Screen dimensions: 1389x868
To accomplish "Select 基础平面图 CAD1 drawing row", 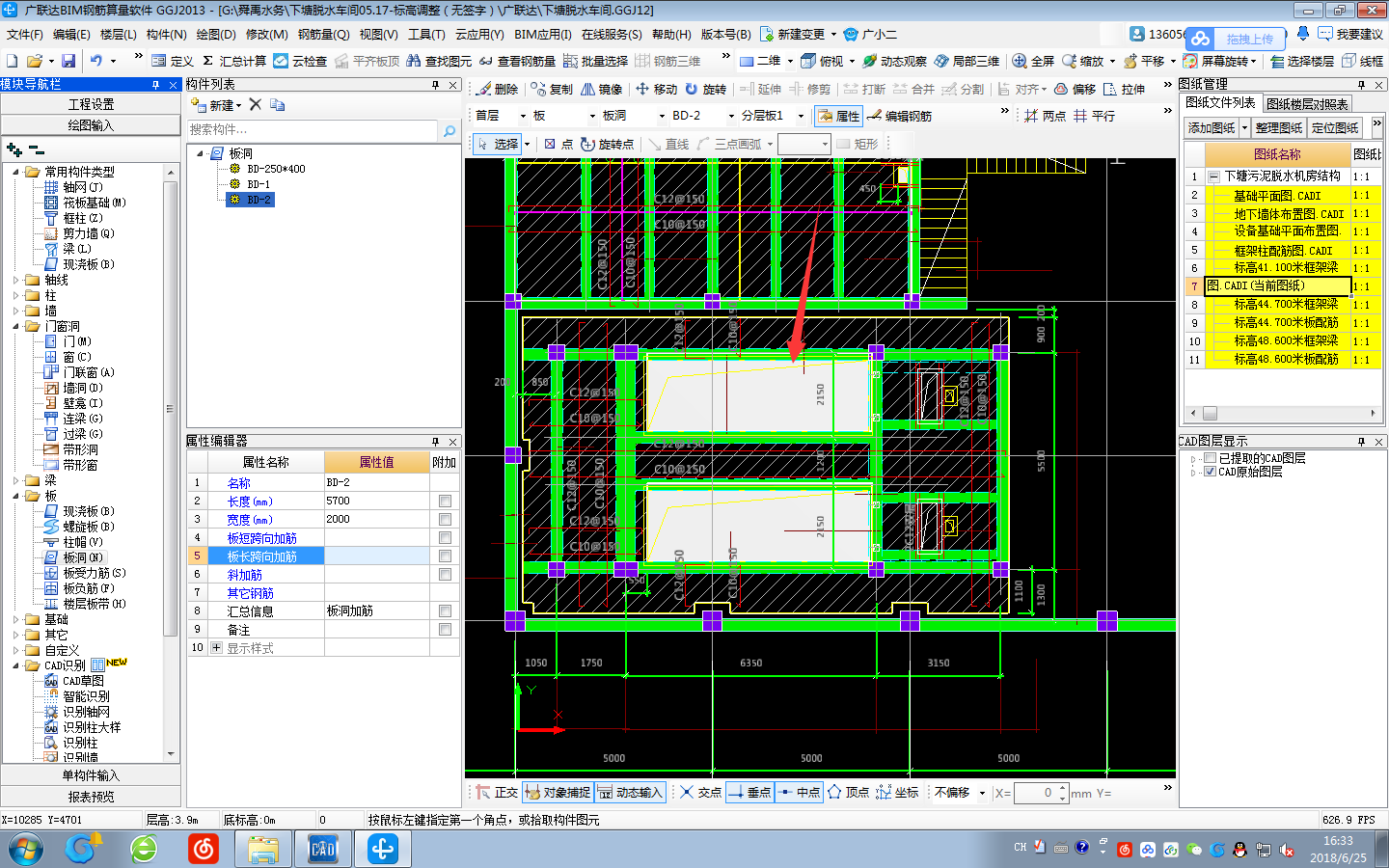I will (x=1277, y=195).
